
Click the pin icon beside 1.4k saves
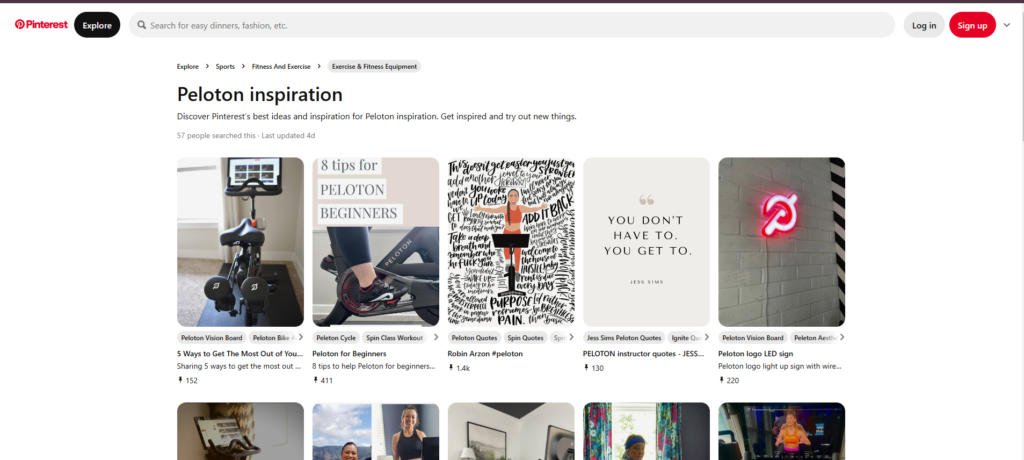(451, 368)
